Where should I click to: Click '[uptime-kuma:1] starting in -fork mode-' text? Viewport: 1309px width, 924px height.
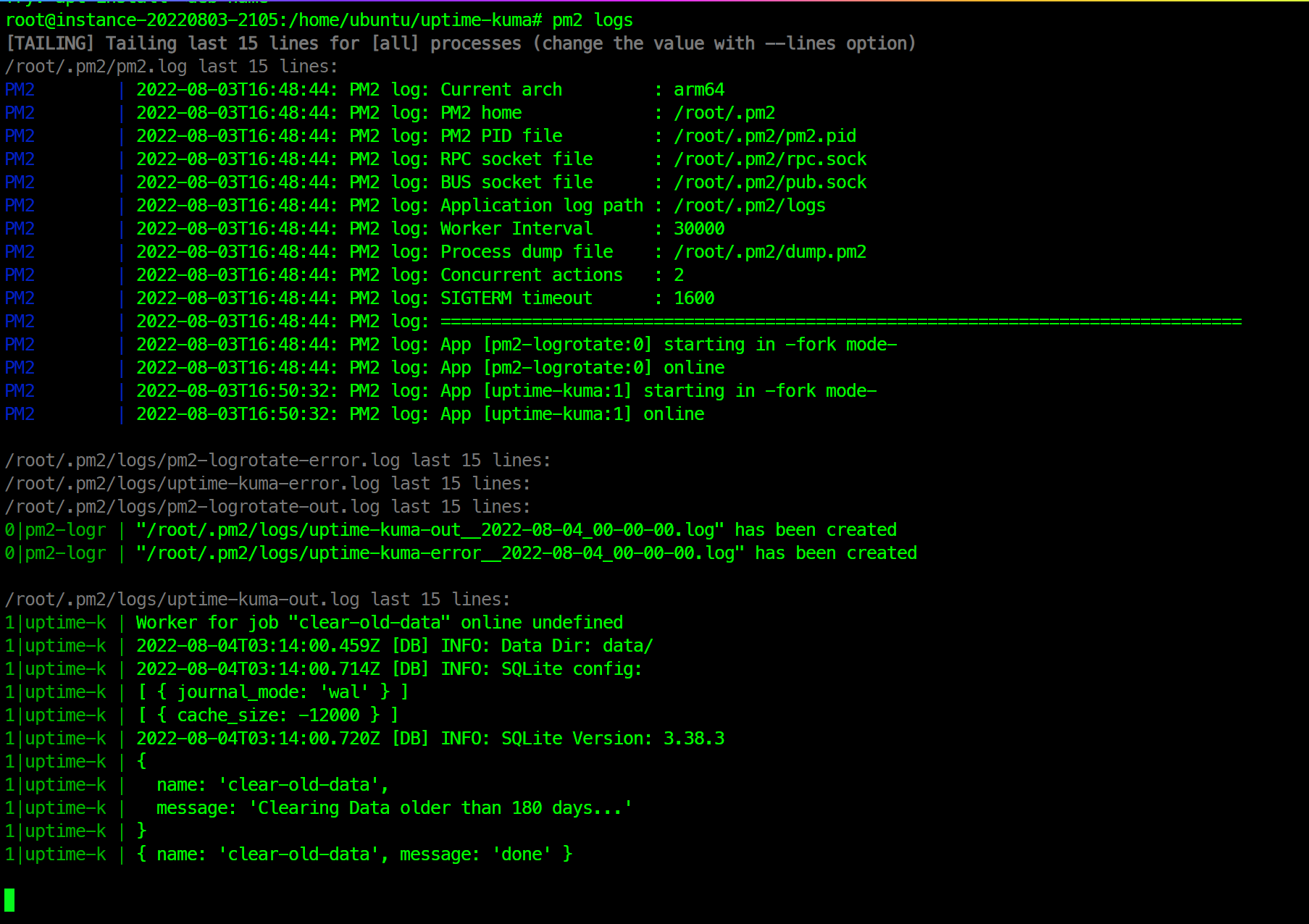coord(679,391)
